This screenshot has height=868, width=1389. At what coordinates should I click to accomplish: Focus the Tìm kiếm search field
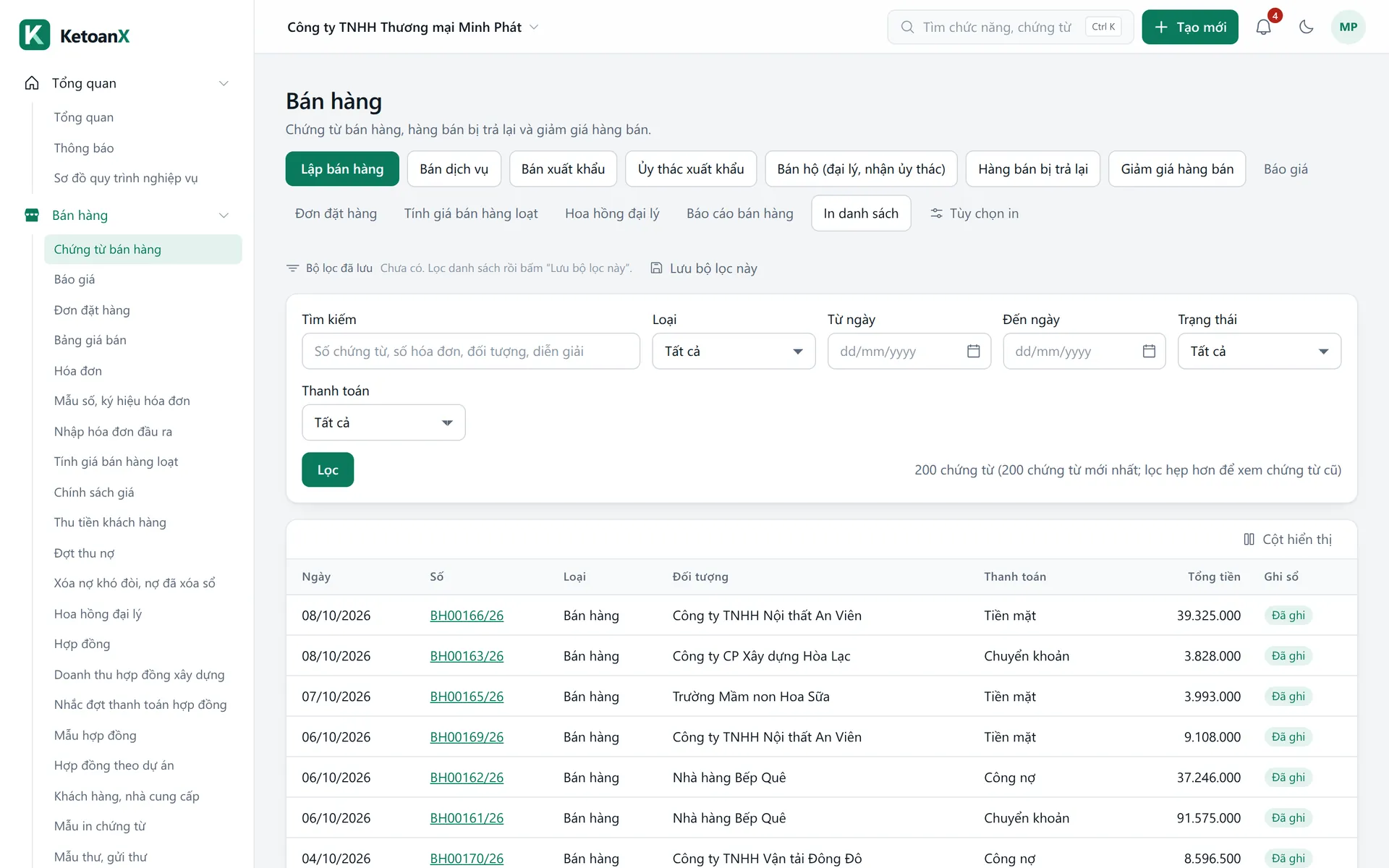[x=471, y=351]
